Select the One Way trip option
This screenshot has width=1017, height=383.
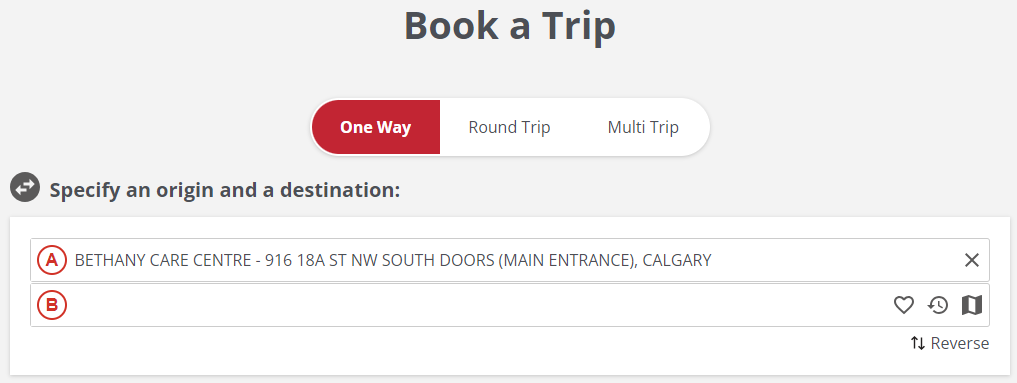[376, 127]
